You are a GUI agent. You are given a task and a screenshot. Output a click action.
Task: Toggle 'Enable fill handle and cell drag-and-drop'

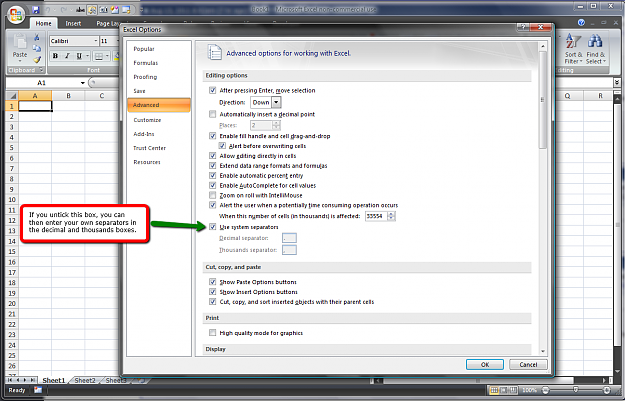(212, 136)
